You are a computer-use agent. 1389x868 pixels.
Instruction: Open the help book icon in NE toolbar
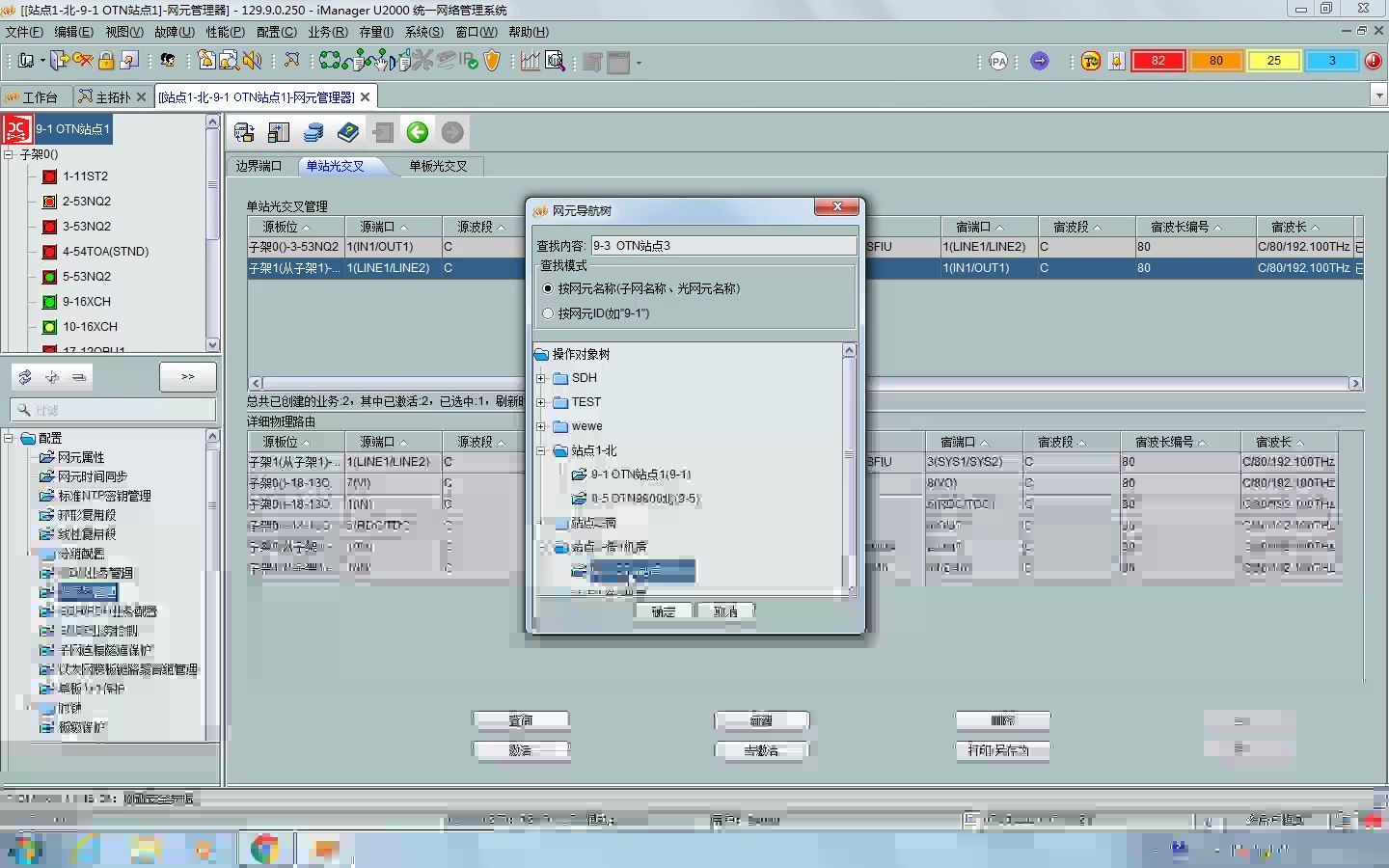[348, 132]
